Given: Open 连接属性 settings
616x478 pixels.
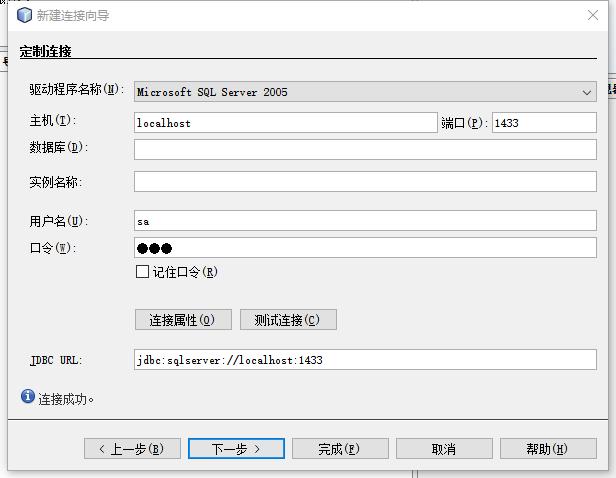Looking at the screenshot, I should (x=183, y=320).
